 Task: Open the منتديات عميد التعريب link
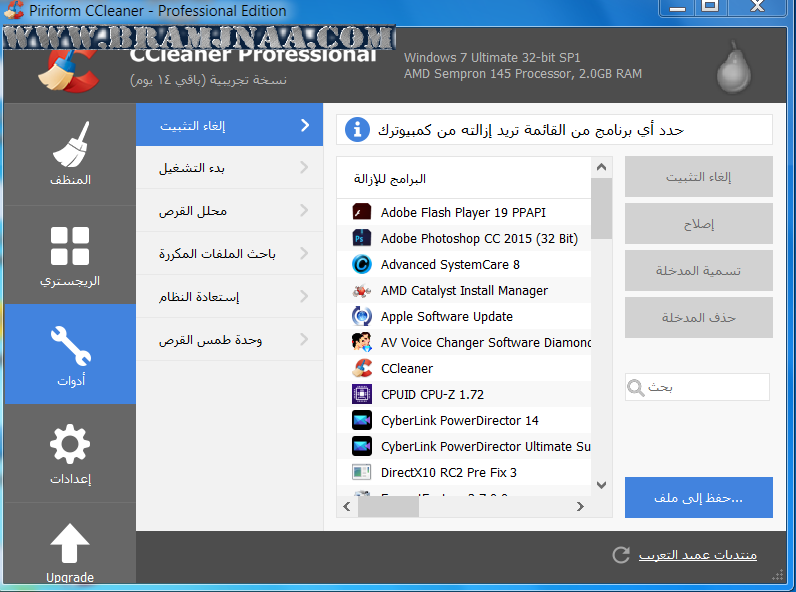[x=698, y=555]
